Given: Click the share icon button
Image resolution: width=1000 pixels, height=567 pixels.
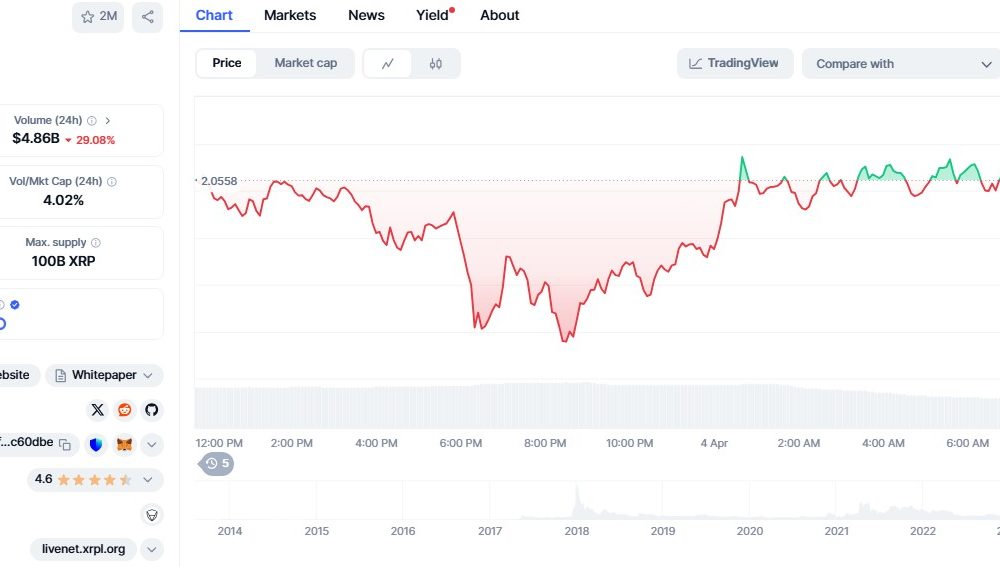Looking at the screenshot, I should 147,17.
